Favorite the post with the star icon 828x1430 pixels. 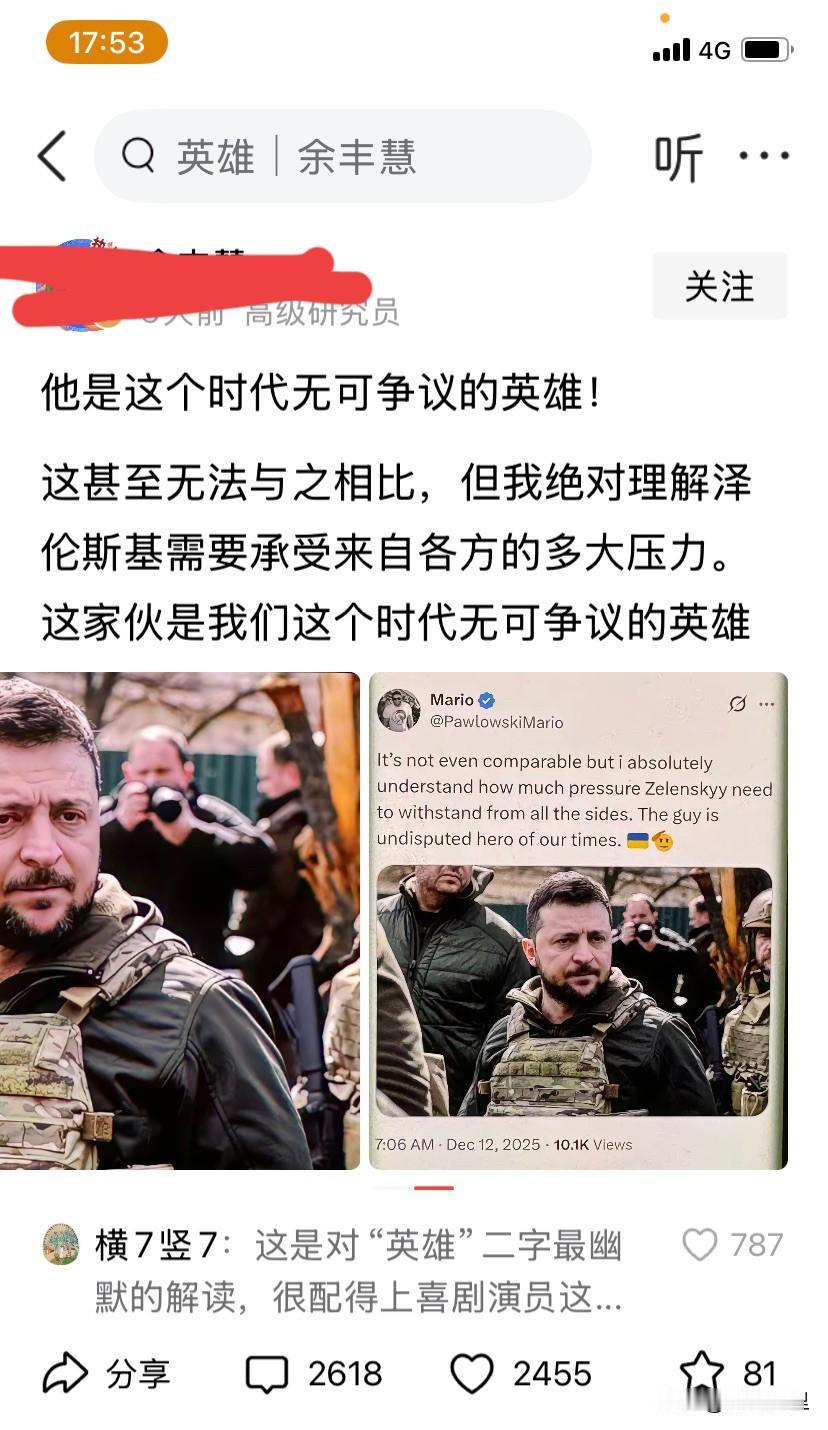702,1372
